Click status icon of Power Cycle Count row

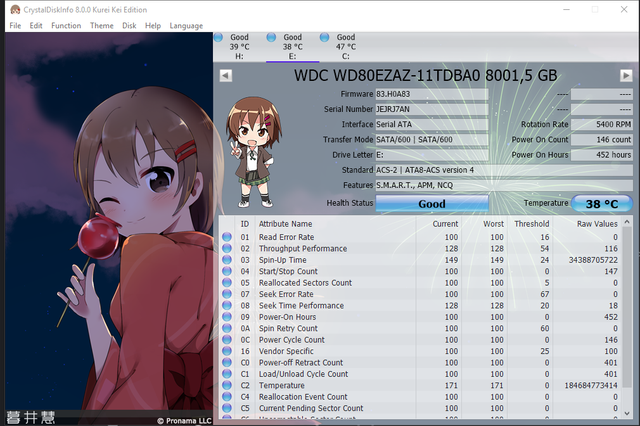pyautogui.click(x=227, y=340)
